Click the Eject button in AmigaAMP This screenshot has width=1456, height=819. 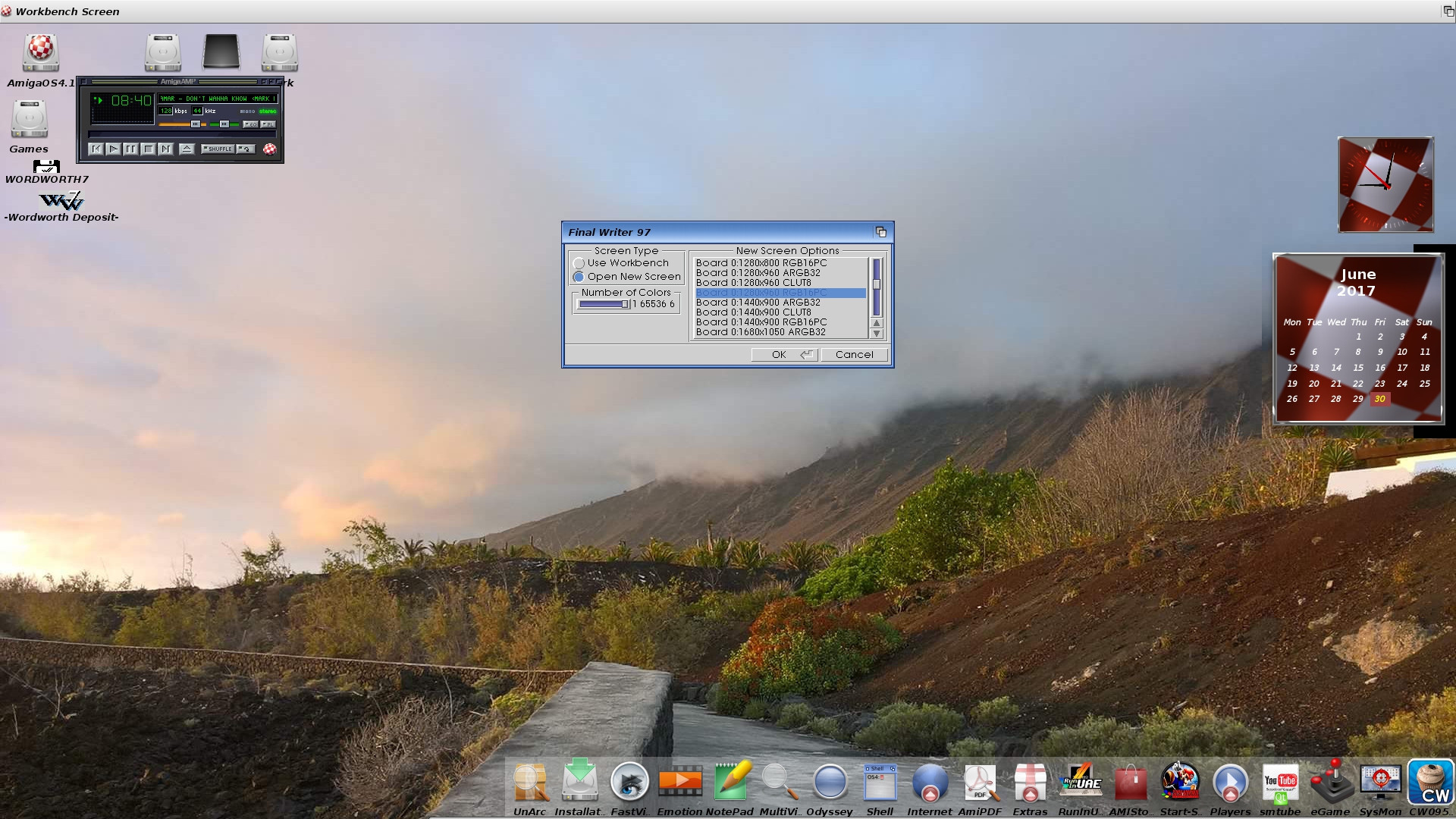[187, 149]
